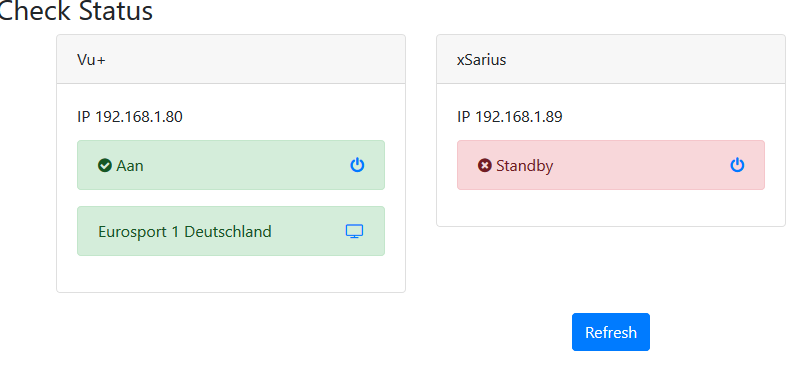Select the Vu+ card header
The width and height of the screenshot is (808, 379).
click(x=231, y=59)
